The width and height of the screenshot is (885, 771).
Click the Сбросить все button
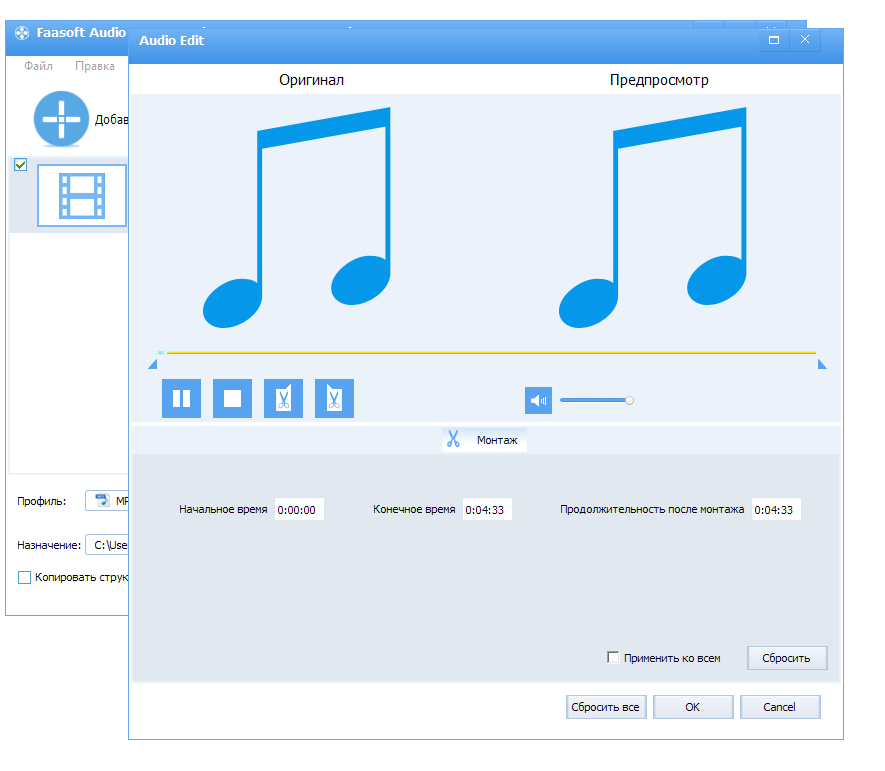(606, 707)
